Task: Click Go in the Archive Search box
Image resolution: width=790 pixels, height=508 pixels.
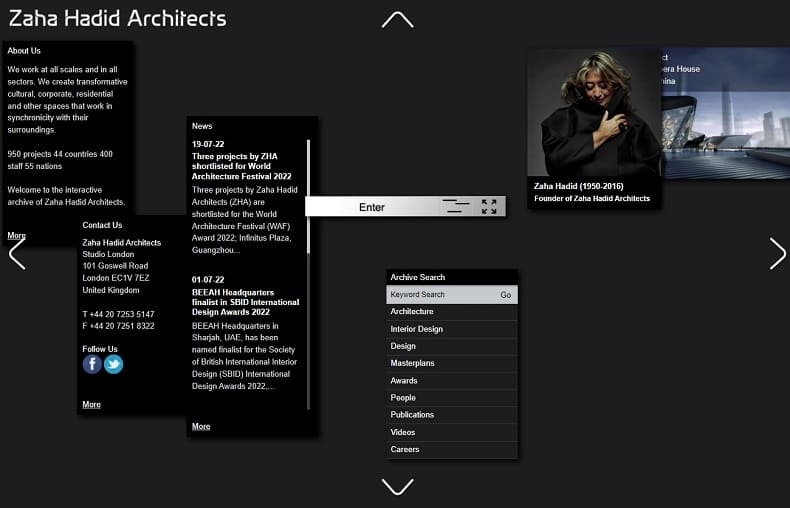Action: [506, 295]
